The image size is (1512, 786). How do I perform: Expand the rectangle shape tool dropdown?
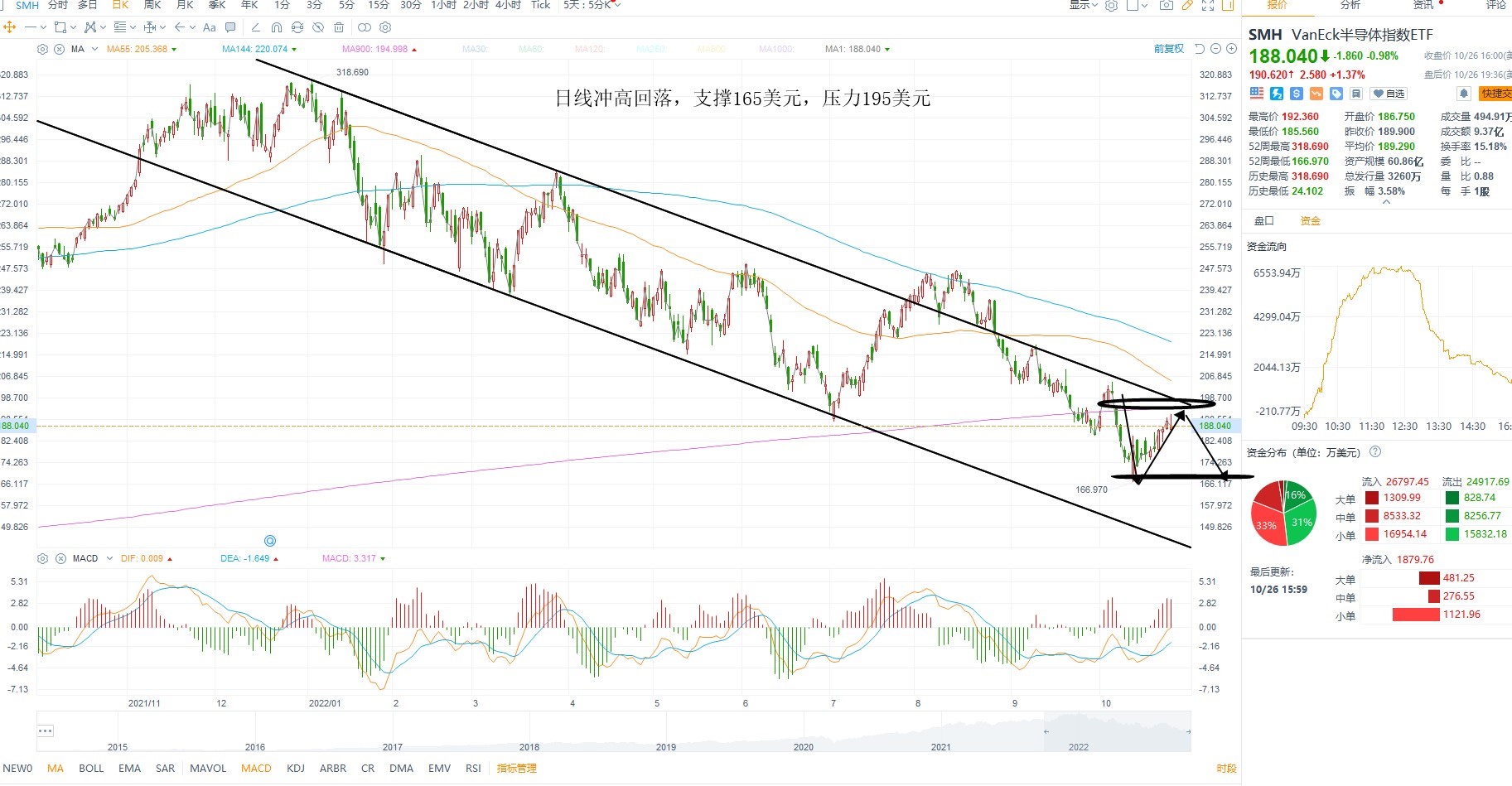(x=73, y=27)
